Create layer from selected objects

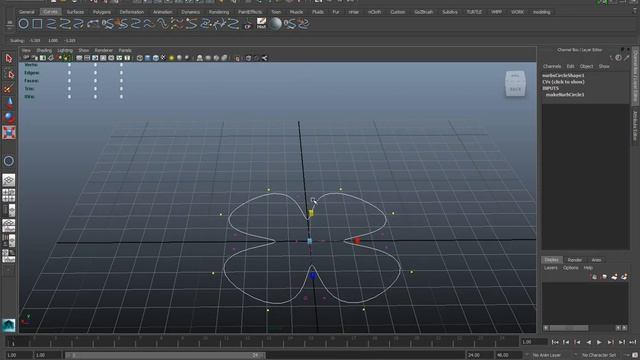(x=624, y=277)
